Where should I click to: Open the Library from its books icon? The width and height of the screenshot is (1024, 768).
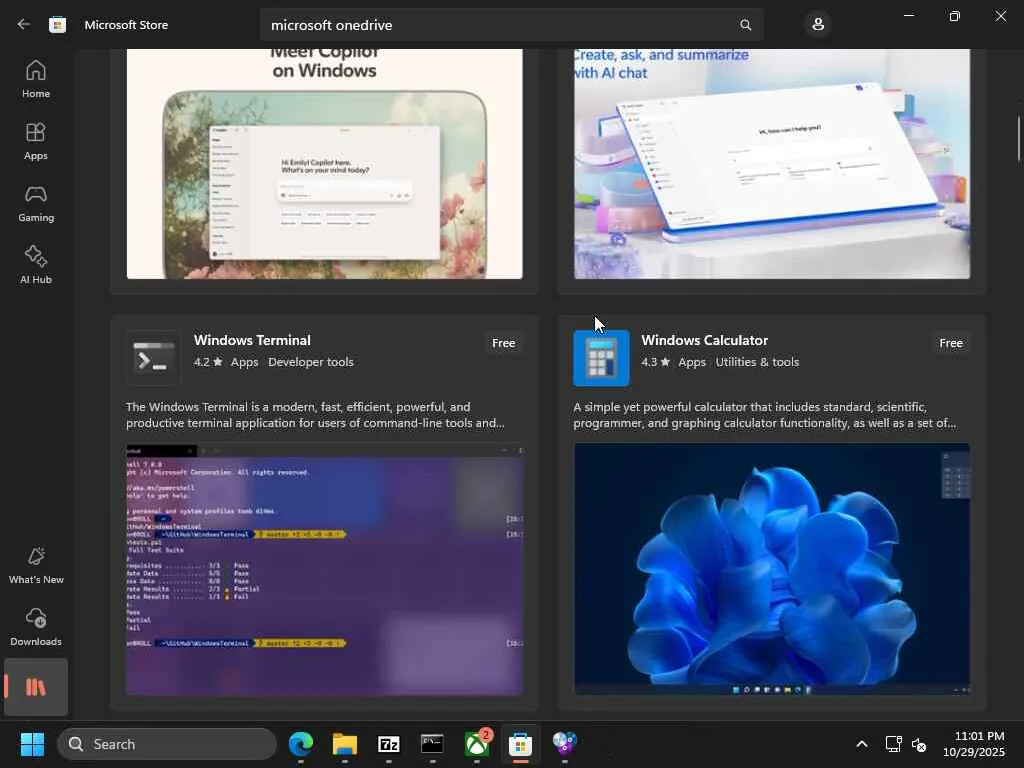[x=36, y=687]
